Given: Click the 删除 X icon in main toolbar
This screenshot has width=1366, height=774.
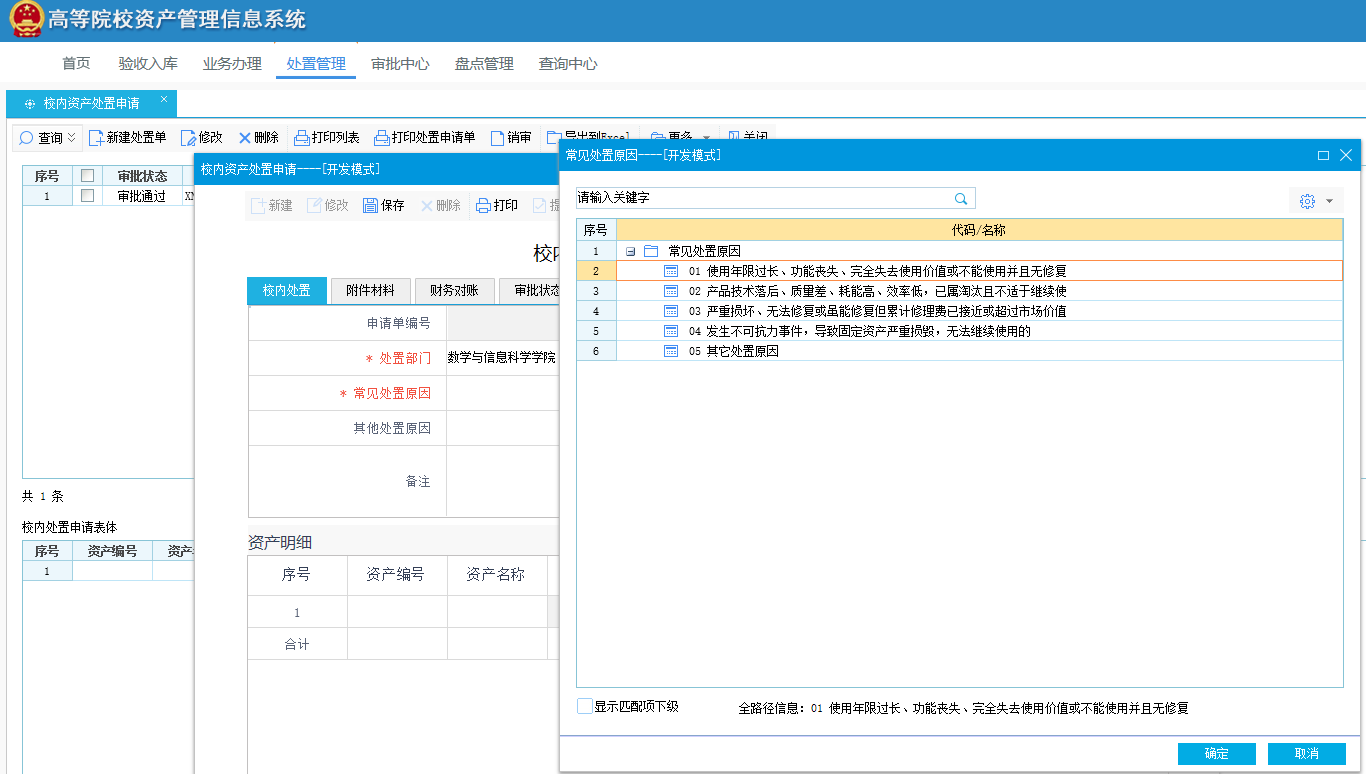Looking at the screenshot, I should point(245,138).
